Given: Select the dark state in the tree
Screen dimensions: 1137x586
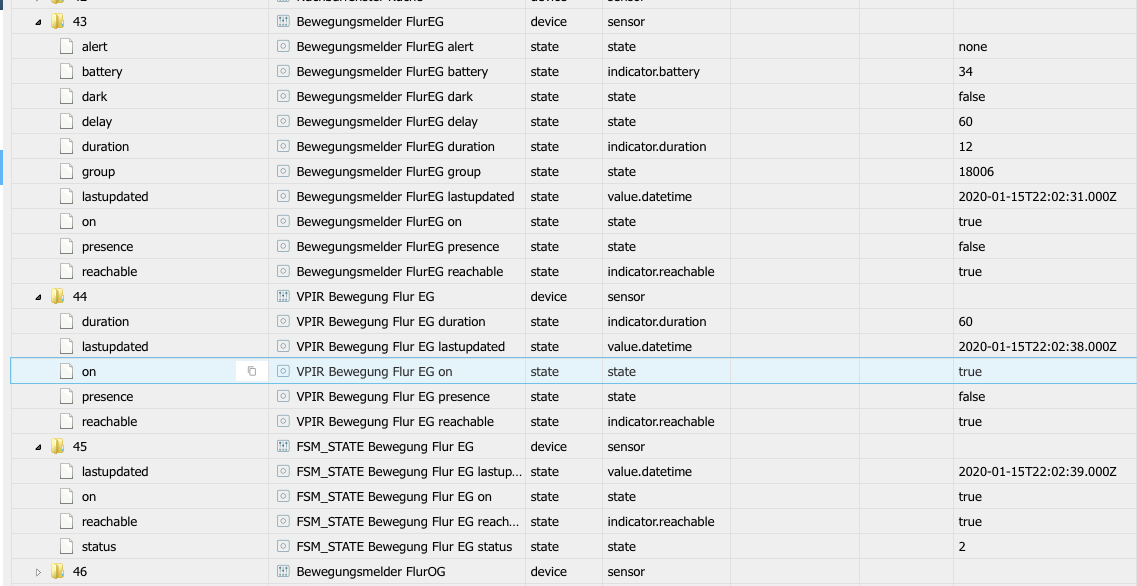Looking at the screenshot, I should (94, 96).
